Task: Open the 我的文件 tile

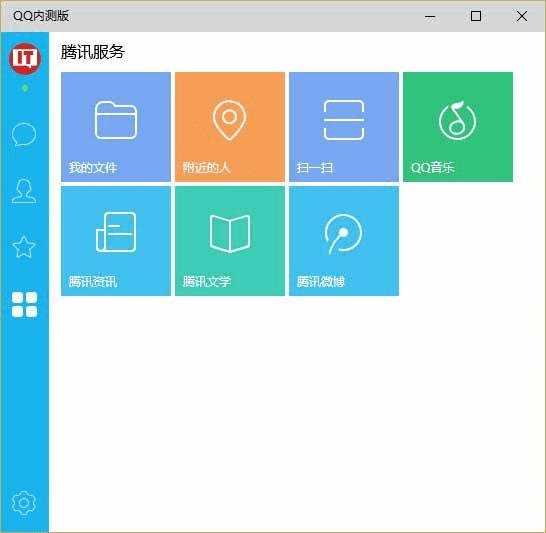Action: click(116, 127)
